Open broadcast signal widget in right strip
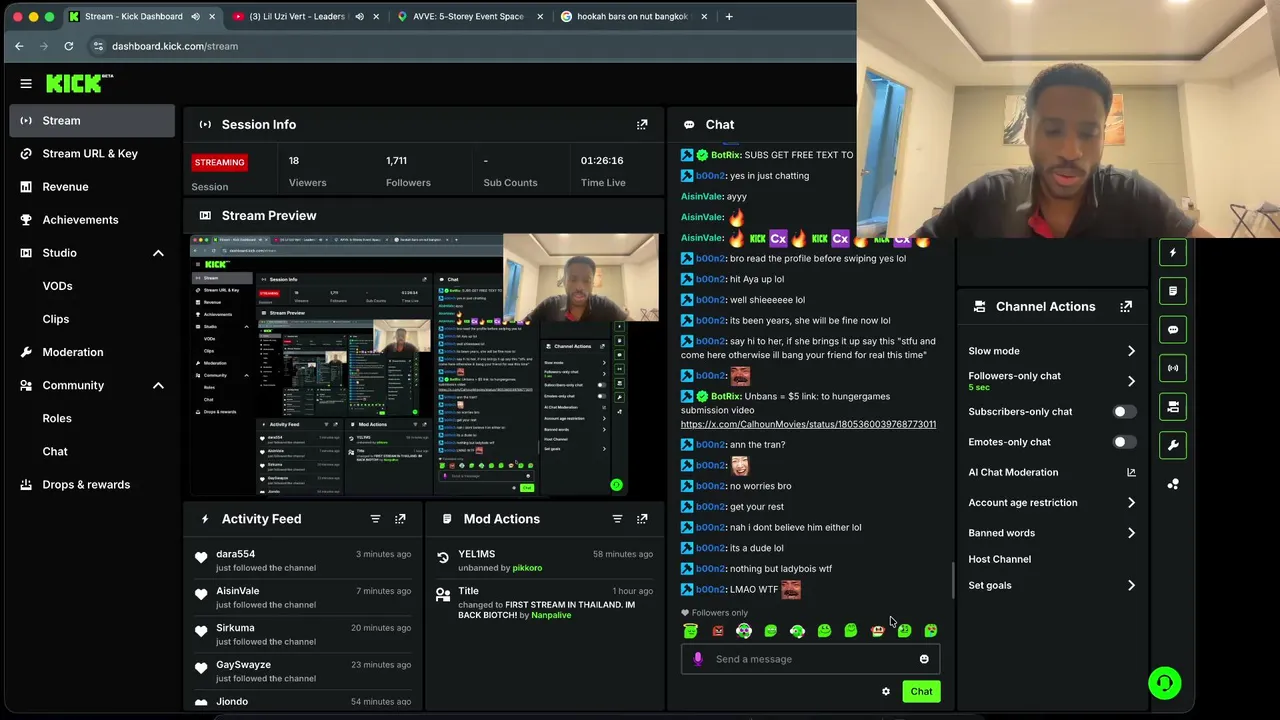Screen dimensions: 1280x720 (1173, 368)
